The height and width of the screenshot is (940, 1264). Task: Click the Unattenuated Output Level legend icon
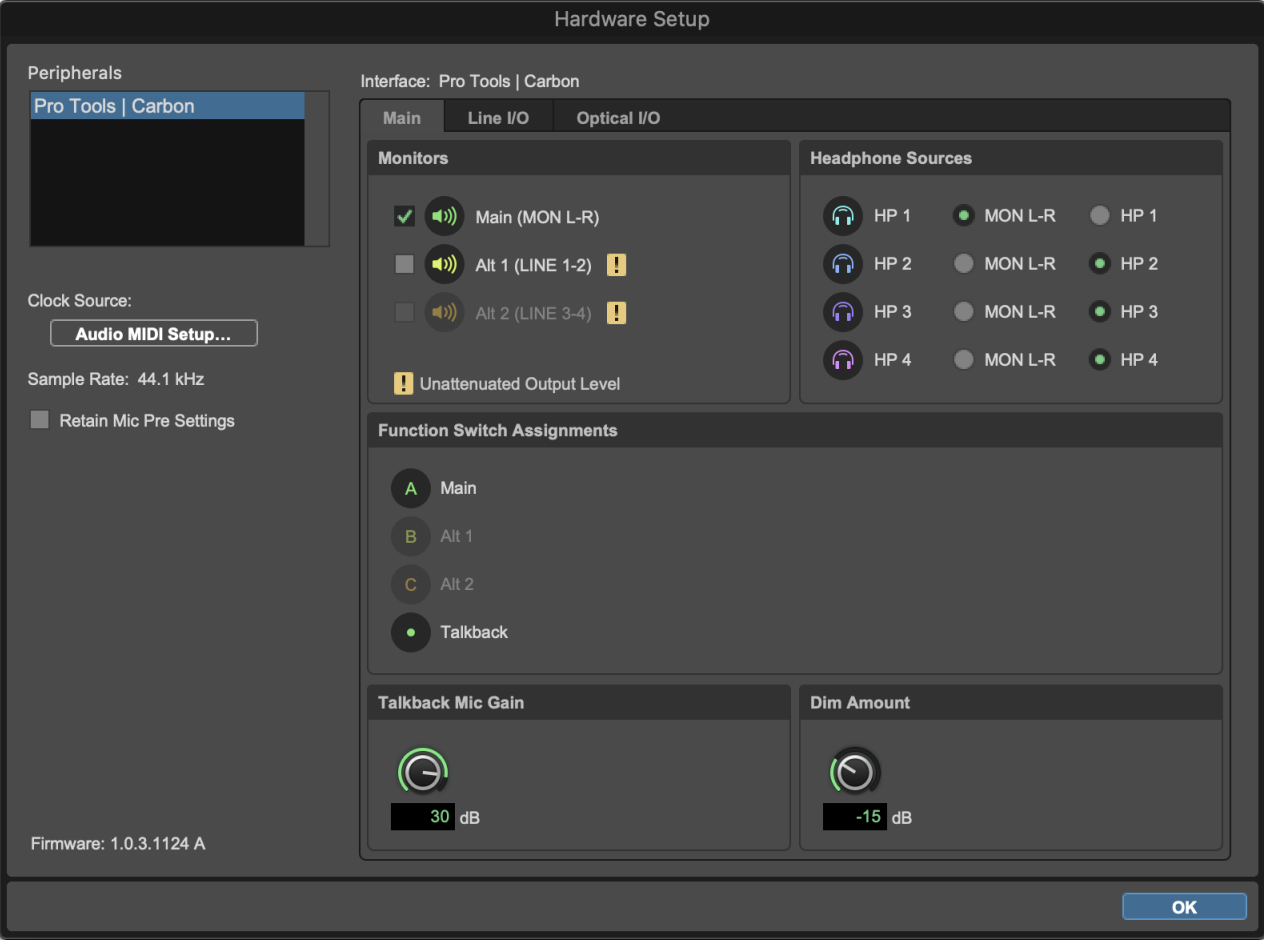point(403,383)
